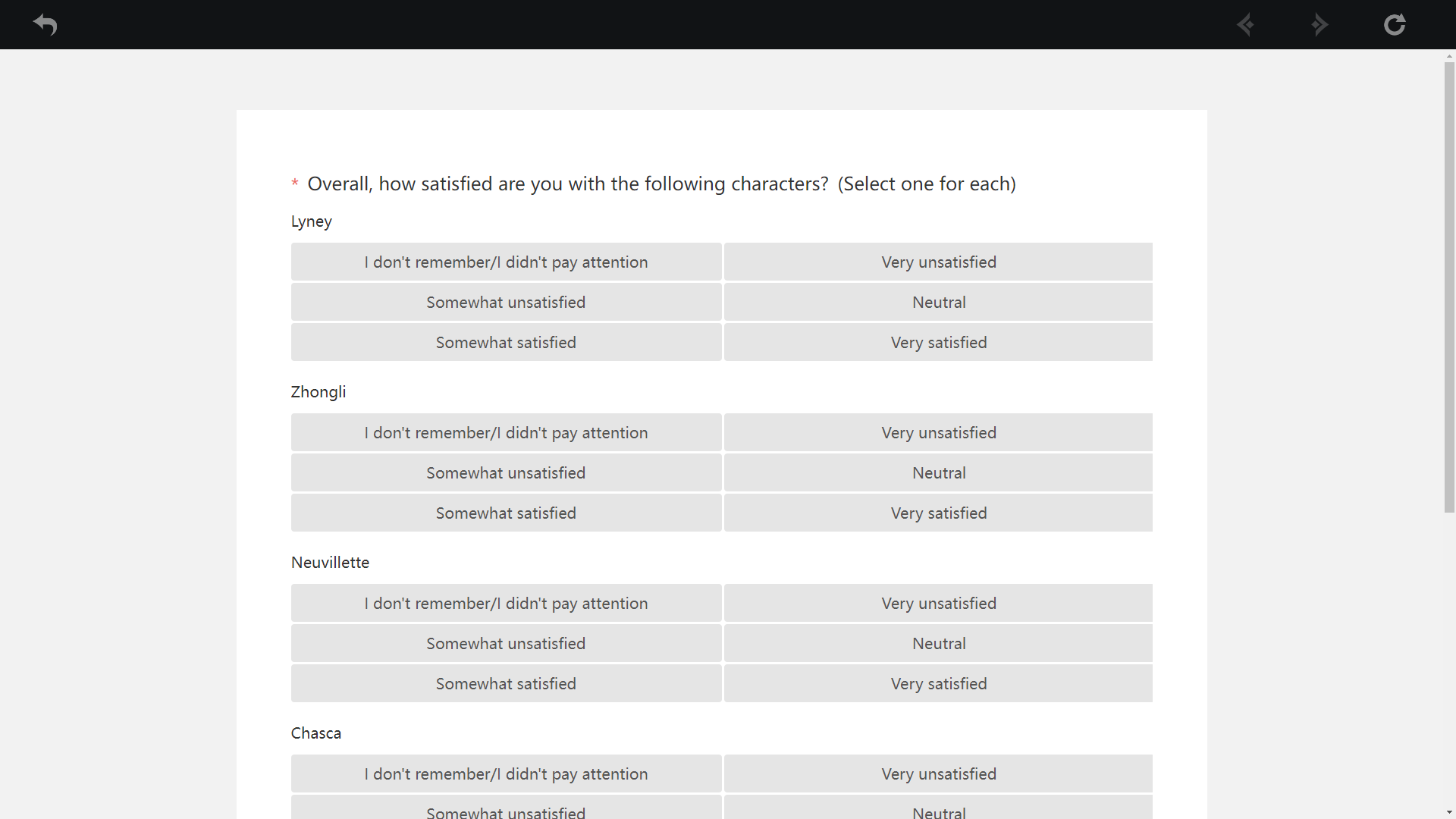Screen dimensions: 1456x819
Task: Mark Neutral for Zhongli
Action: tap(938, 473)
